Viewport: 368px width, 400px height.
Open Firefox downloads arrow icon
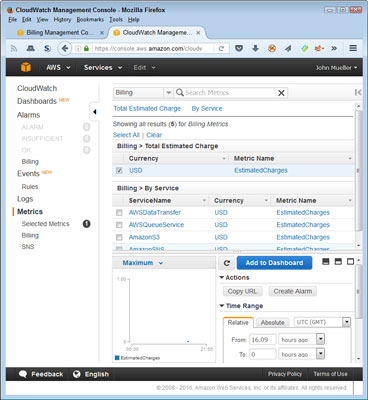(255, 48)
